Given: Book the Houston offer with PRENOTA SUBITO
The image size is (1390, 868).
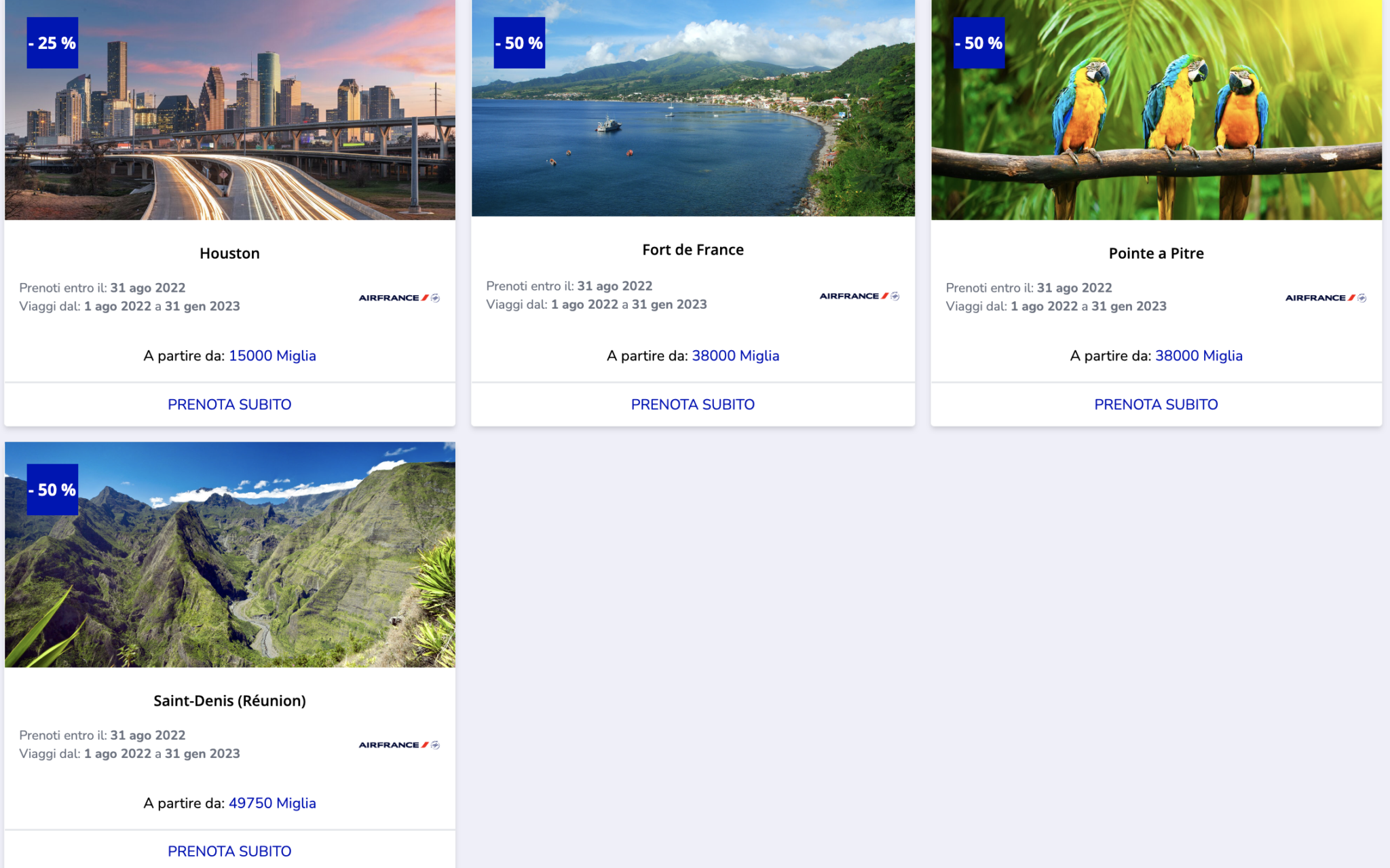Looking at the screenshot, I should coord(229,404).
